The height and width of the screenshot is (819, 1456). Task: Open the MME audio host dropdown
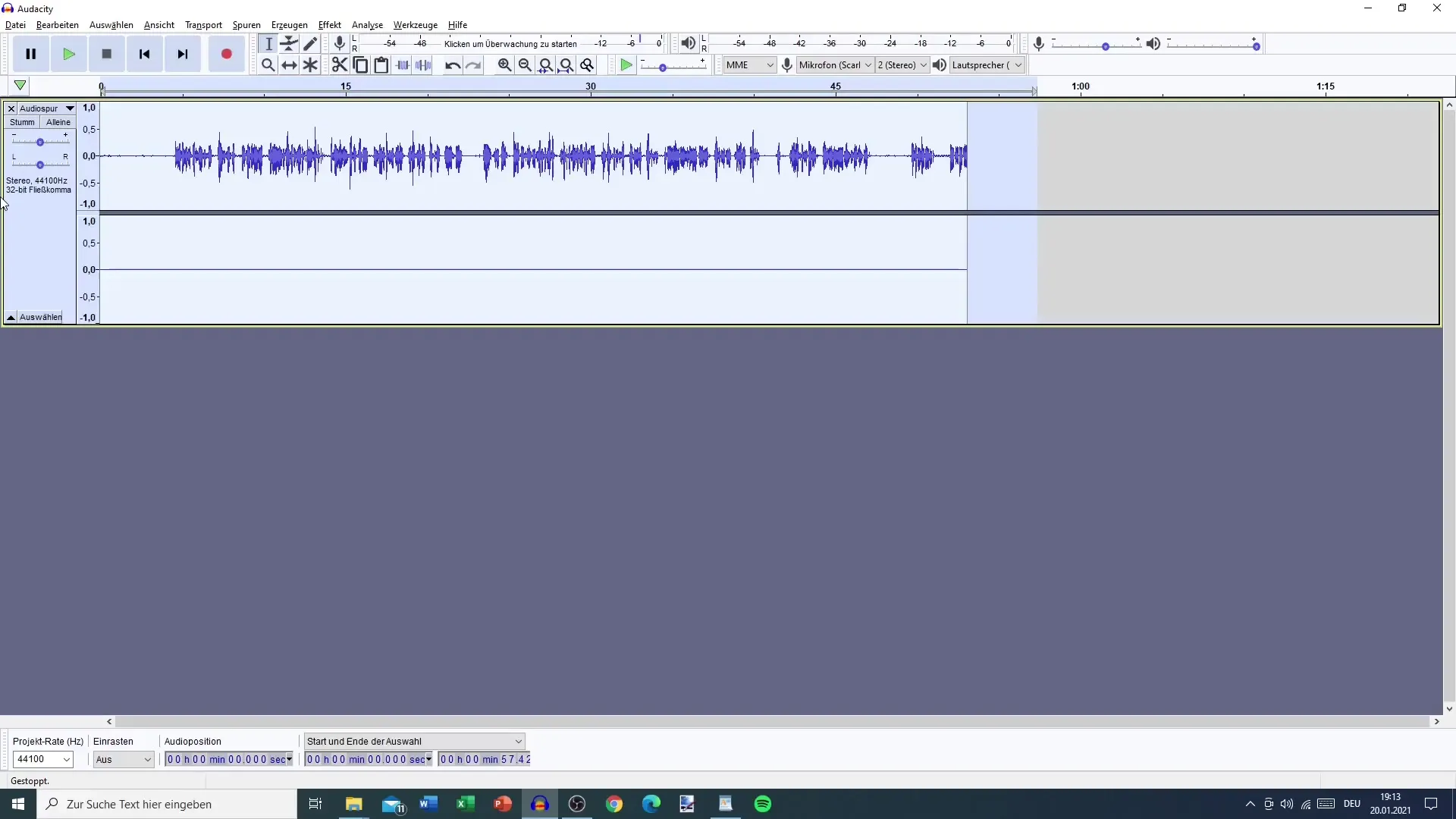749,65
